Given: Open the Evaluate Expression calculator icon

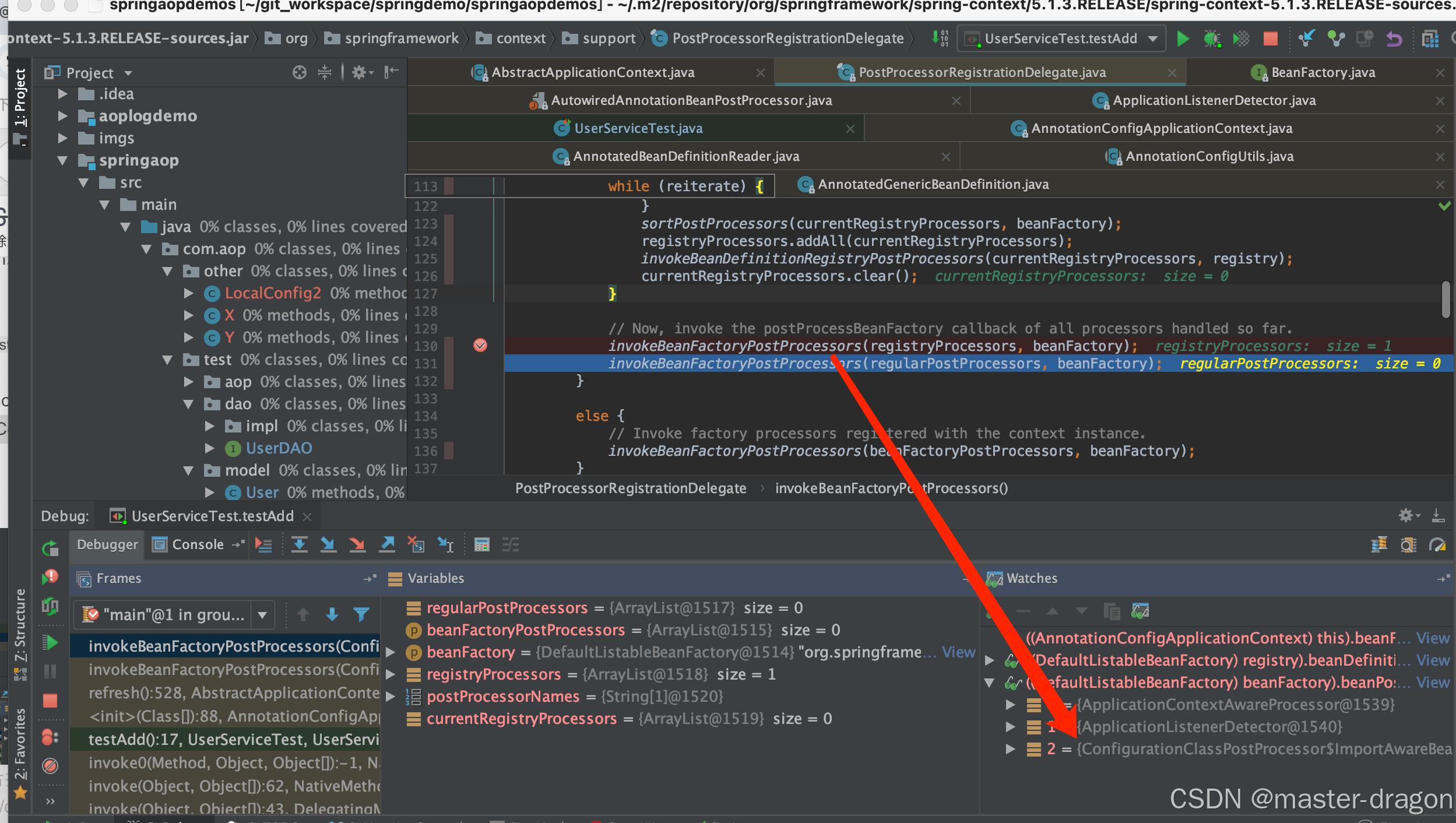Looking at the screenshot, I should click(x=481, y=545).
